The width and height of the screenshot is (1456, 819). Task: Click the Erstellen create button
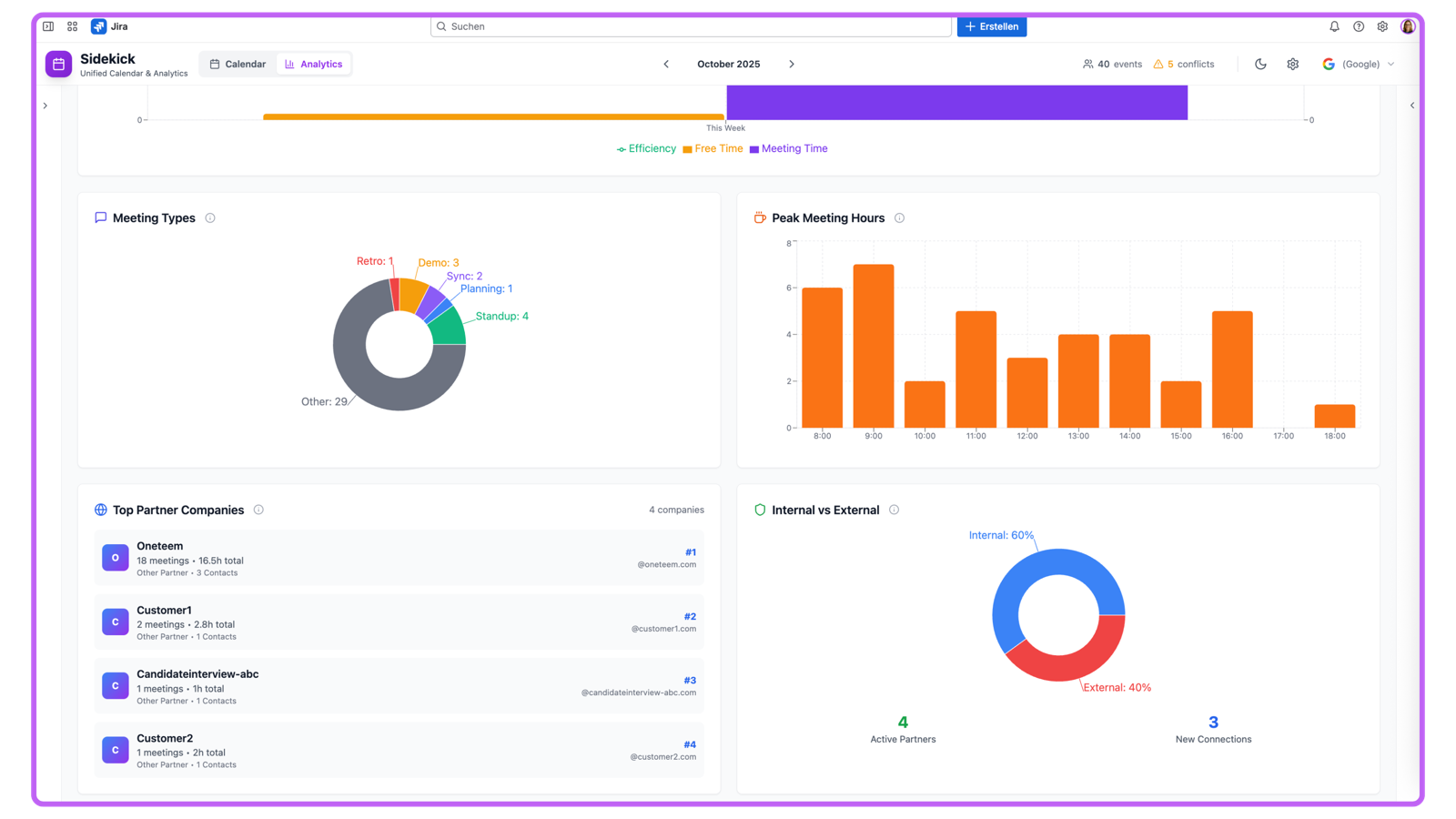point(992,26)
